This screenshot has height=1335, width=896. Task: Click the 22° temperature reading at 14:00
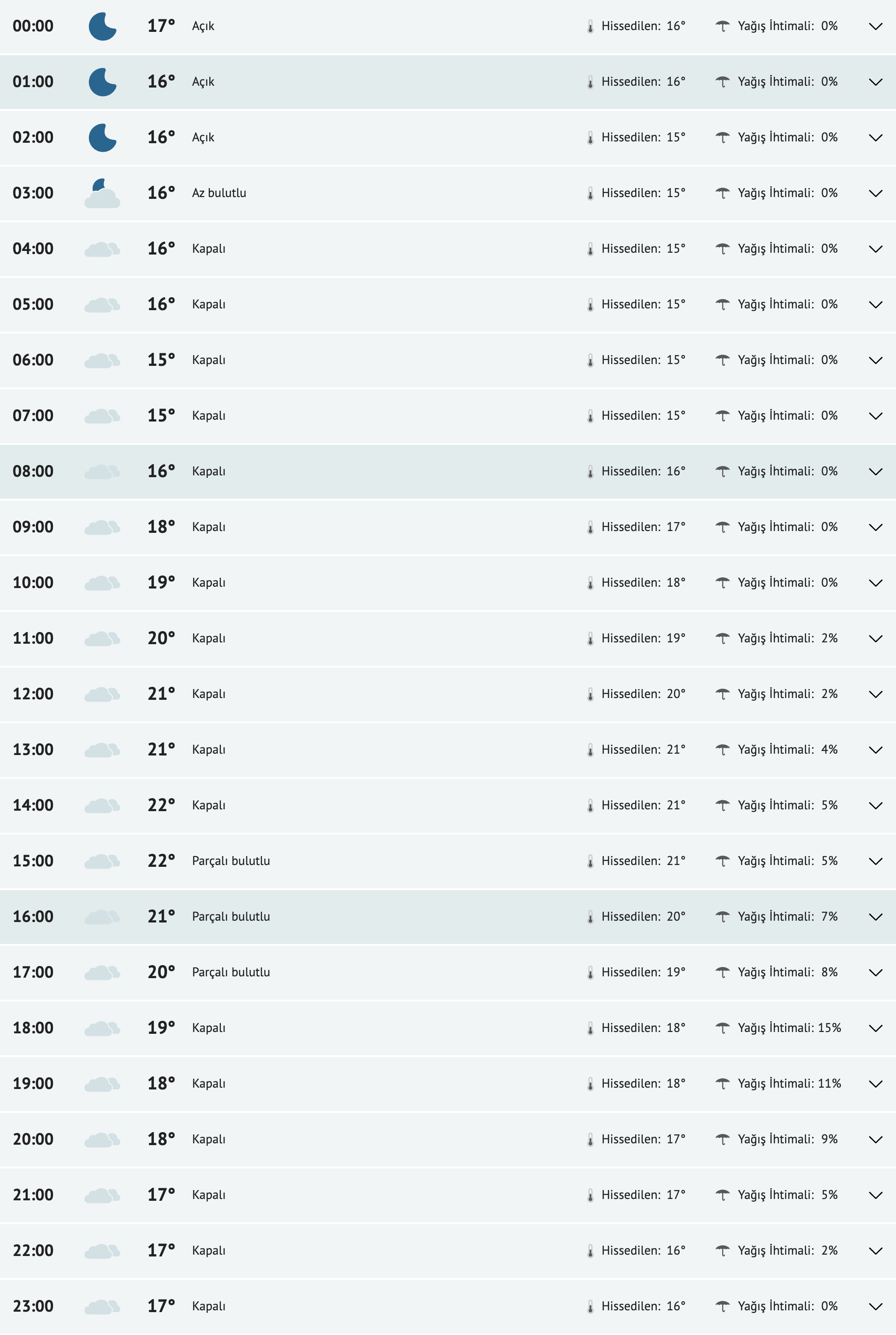click(x=162, y=804)
